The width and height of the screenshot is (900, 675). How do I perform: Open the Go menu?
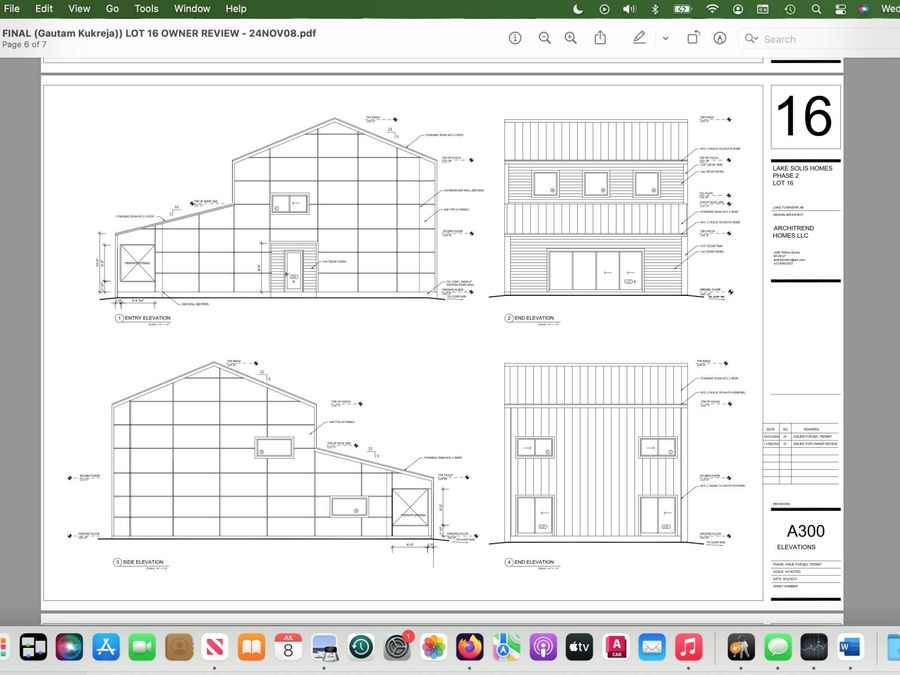click(x=112, y=9)
